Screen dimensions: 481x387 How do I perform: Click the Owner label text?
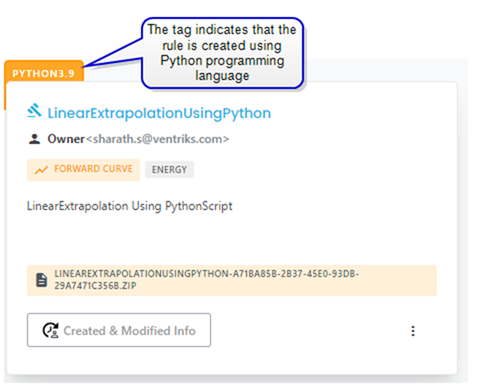tap(66, 139)
